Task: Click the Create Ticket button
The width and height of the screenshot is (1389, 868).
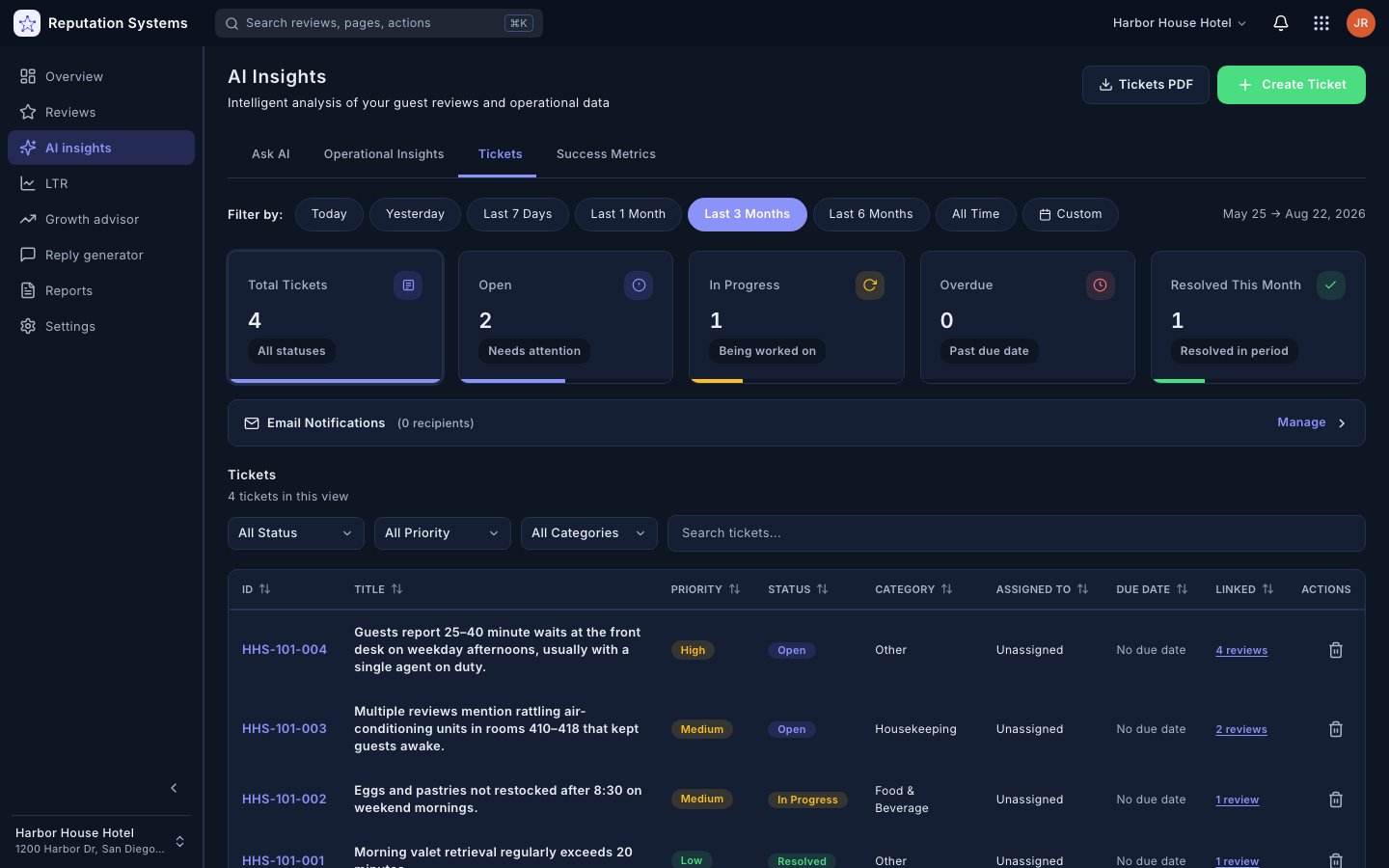Action: click(1292, 85)
